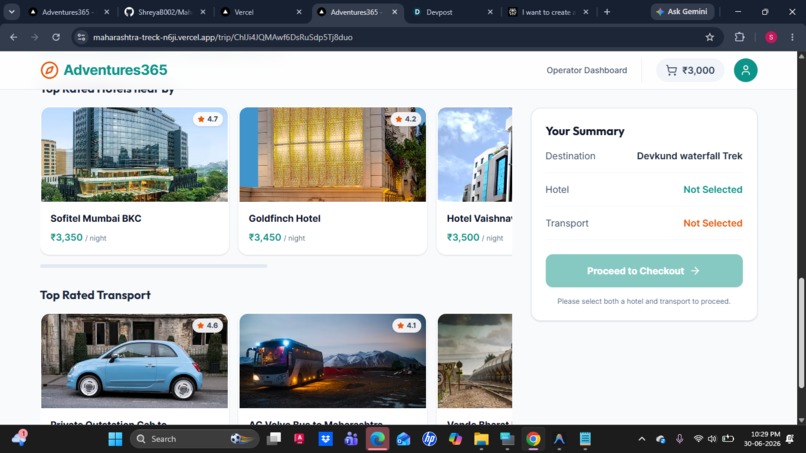Open the tab search dropdown arrow
806x453 pixels.
click(11, 11)
